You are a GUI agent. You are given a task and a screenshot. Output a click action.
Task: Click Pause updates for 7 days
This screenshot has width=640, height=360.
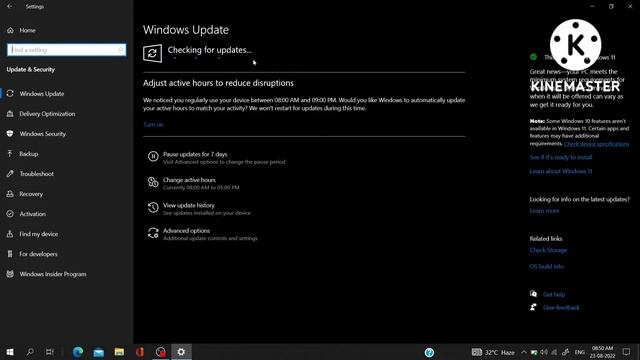coord(195,154)
